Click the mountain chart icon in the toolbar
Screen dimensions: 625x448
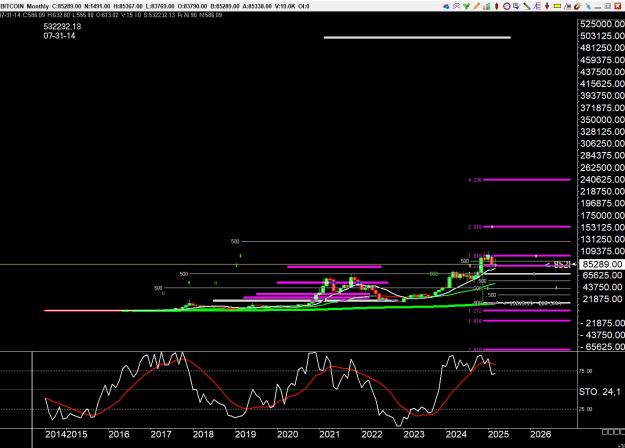[x=568, y=6]
